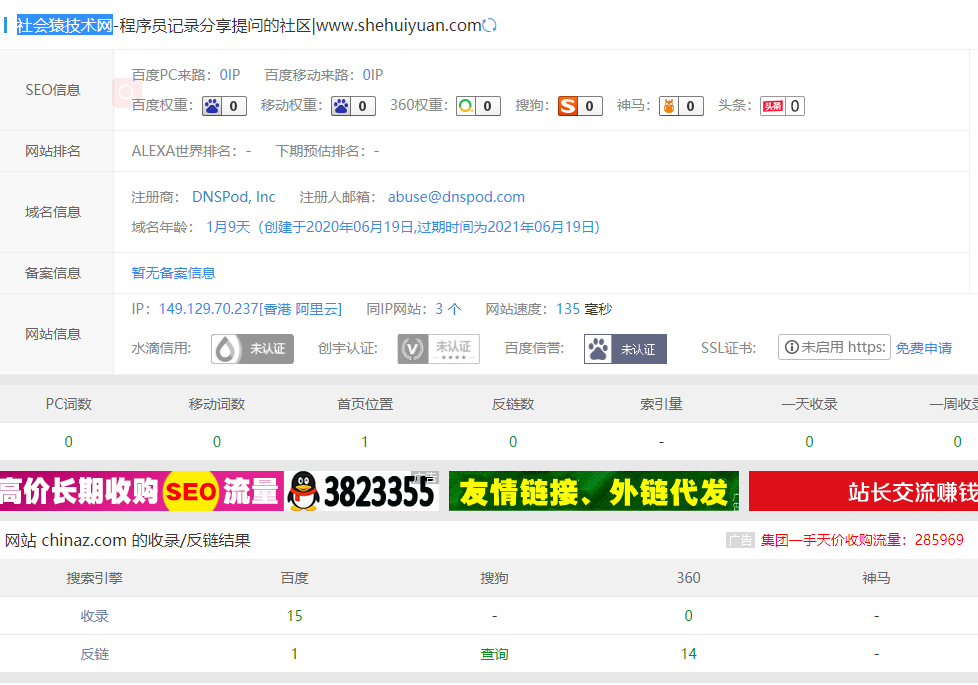Click the Baidu mobile traffic 0IP value
Screen dimensions: 978x685
[x=373, y=75]
